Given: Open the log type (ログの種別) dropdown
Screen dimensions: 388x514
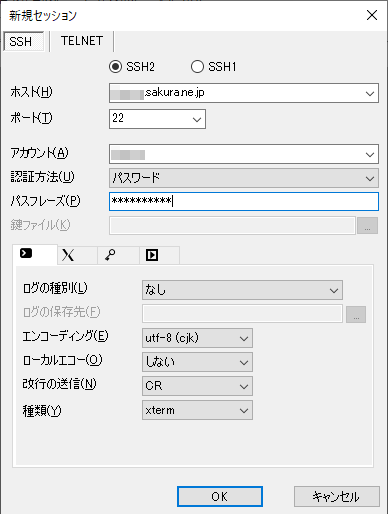Looking at the screenshot, I should click(x=242, y=290).
